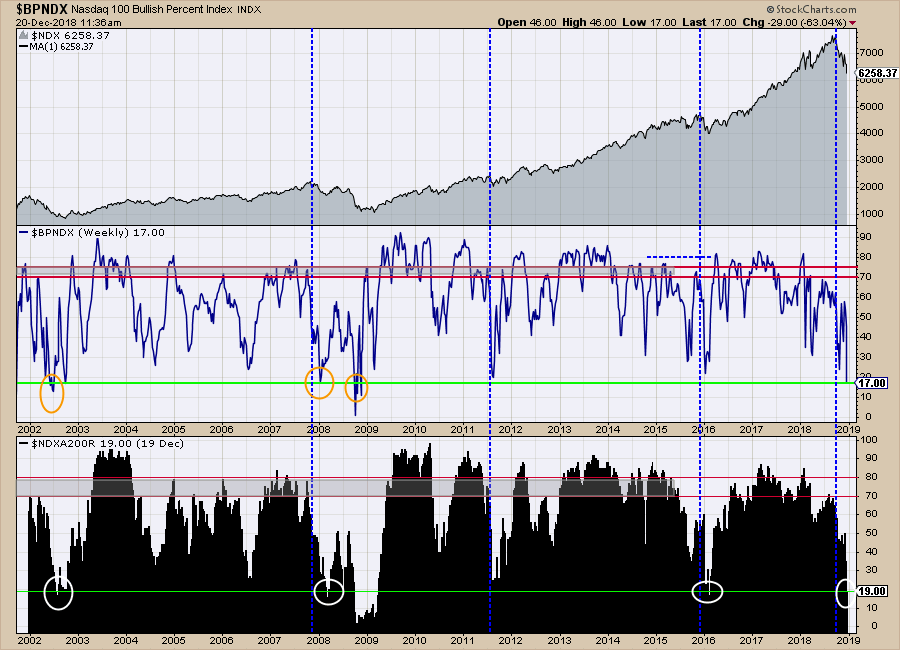Click the blue line swatch beside $BPNDX (Weekly)
The height and width of the screenshot is (651, 900).
24,232
